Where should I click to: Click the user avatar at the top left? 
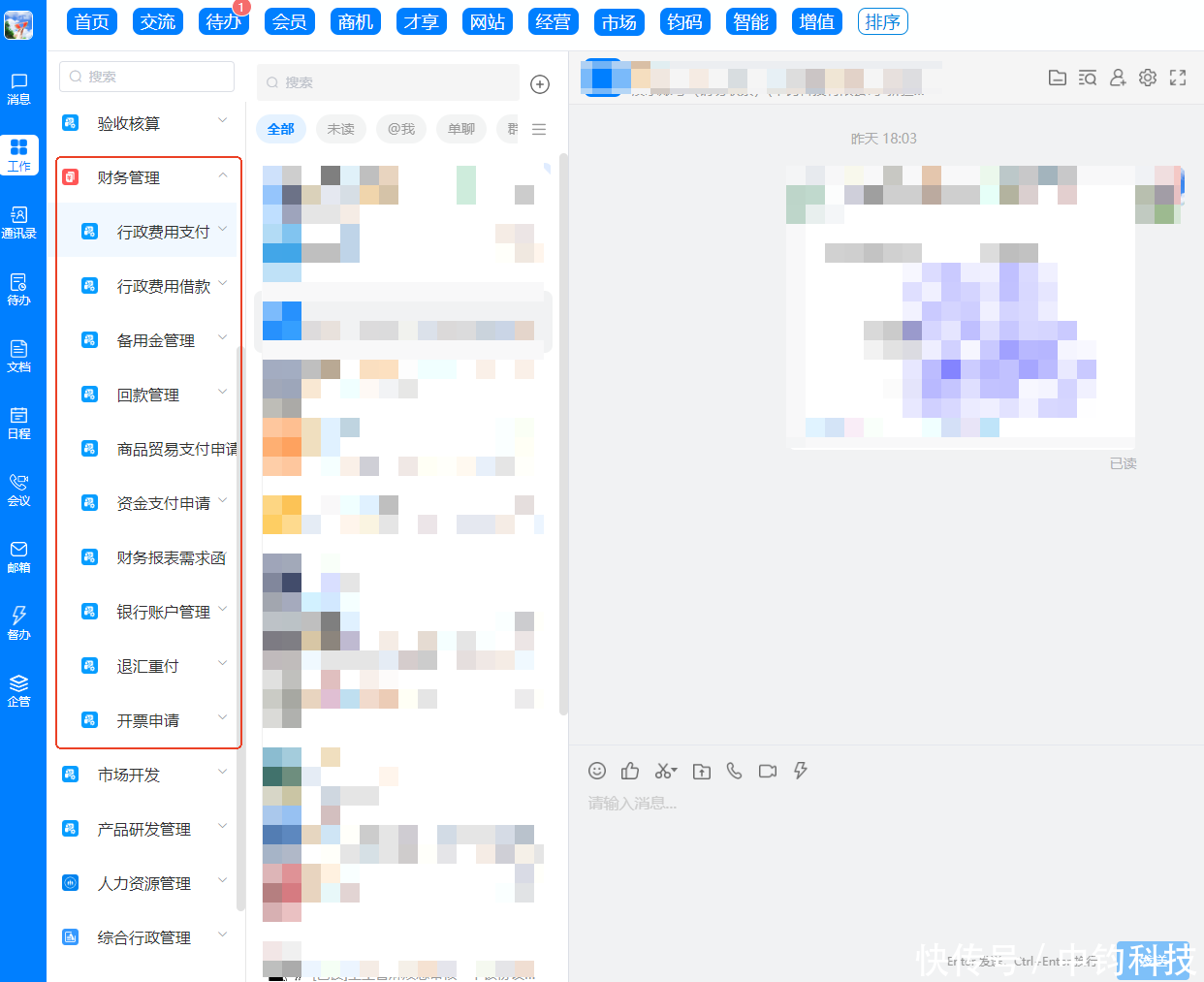click(x=18, y=24)
